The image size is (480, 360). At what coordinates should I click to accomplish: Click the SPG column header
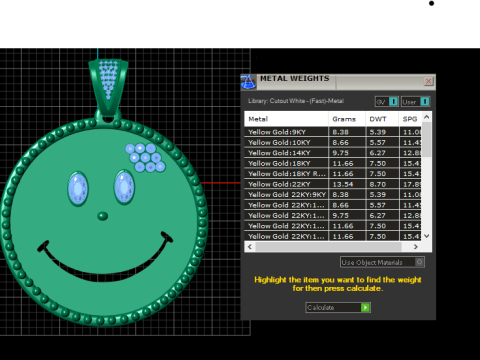click(x=410, y=119)
